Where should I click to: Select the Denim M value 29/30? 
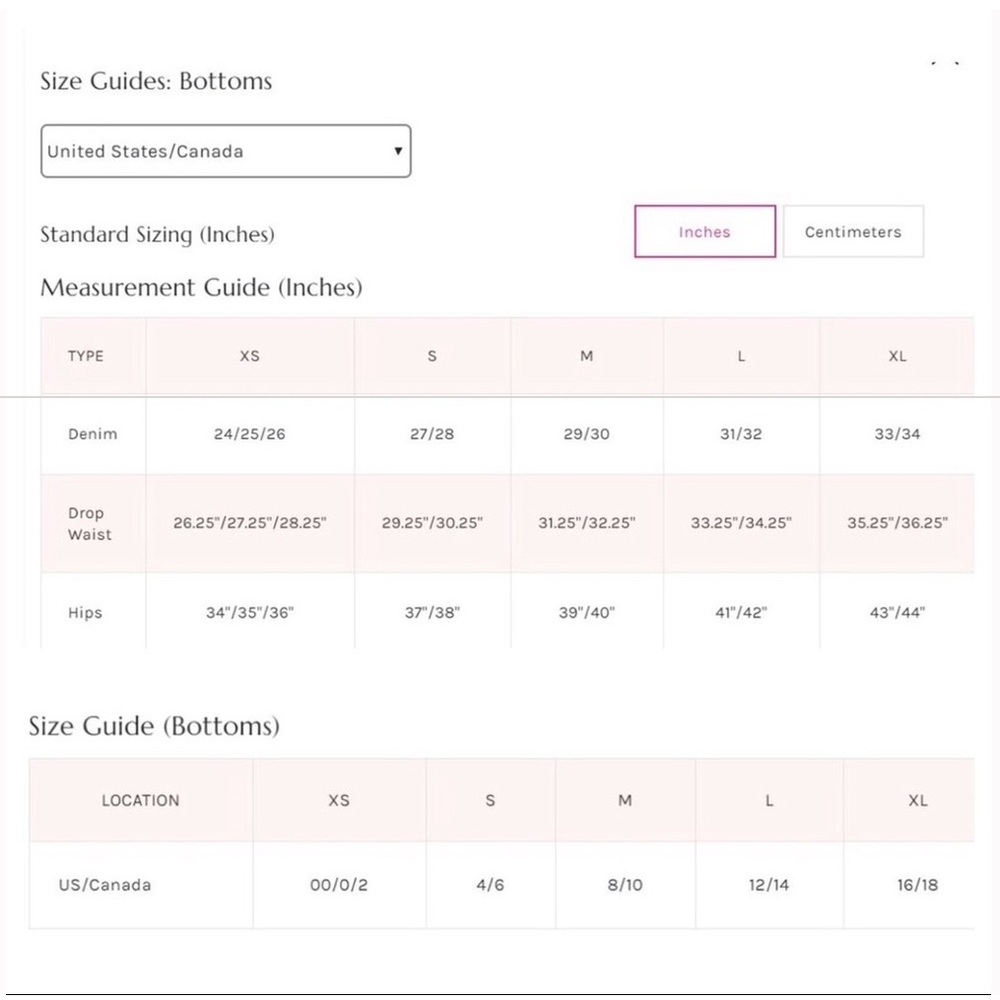tap(587, 434)
